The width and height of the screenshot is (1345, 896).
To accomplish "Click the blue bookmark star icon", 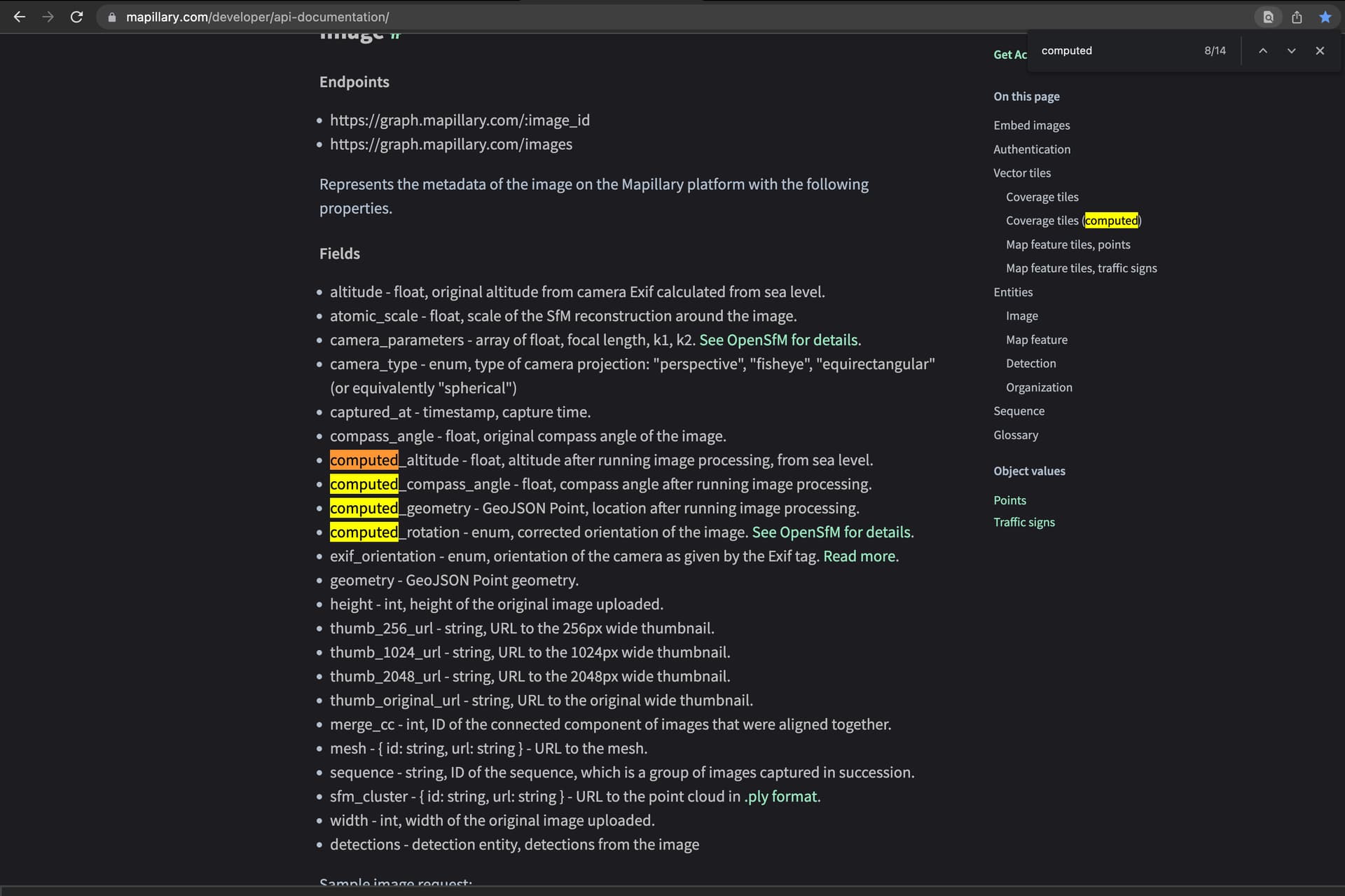I will [1325, 17].
